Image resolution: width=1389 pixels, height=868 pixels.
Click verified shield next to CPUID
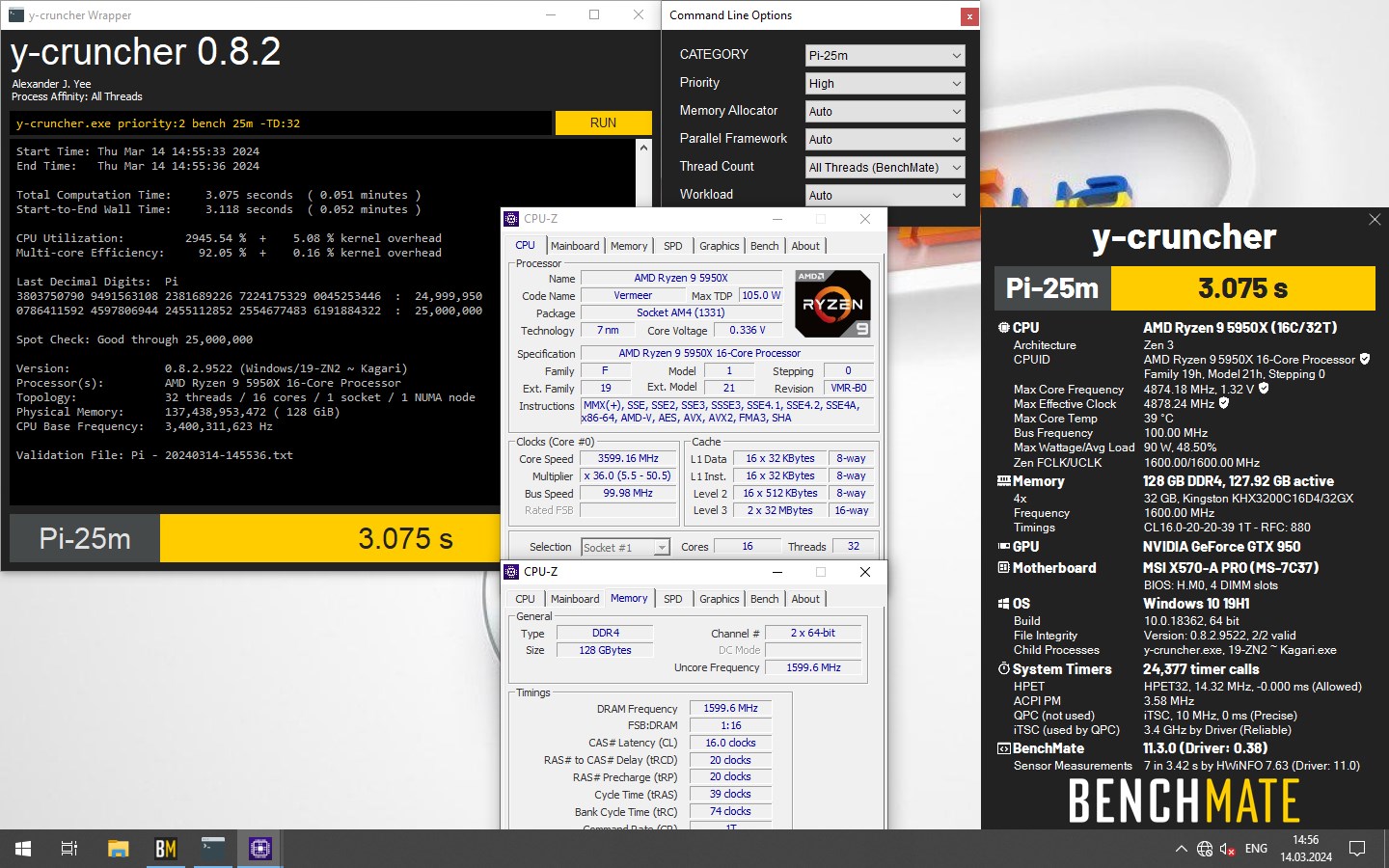[1364, 359]
